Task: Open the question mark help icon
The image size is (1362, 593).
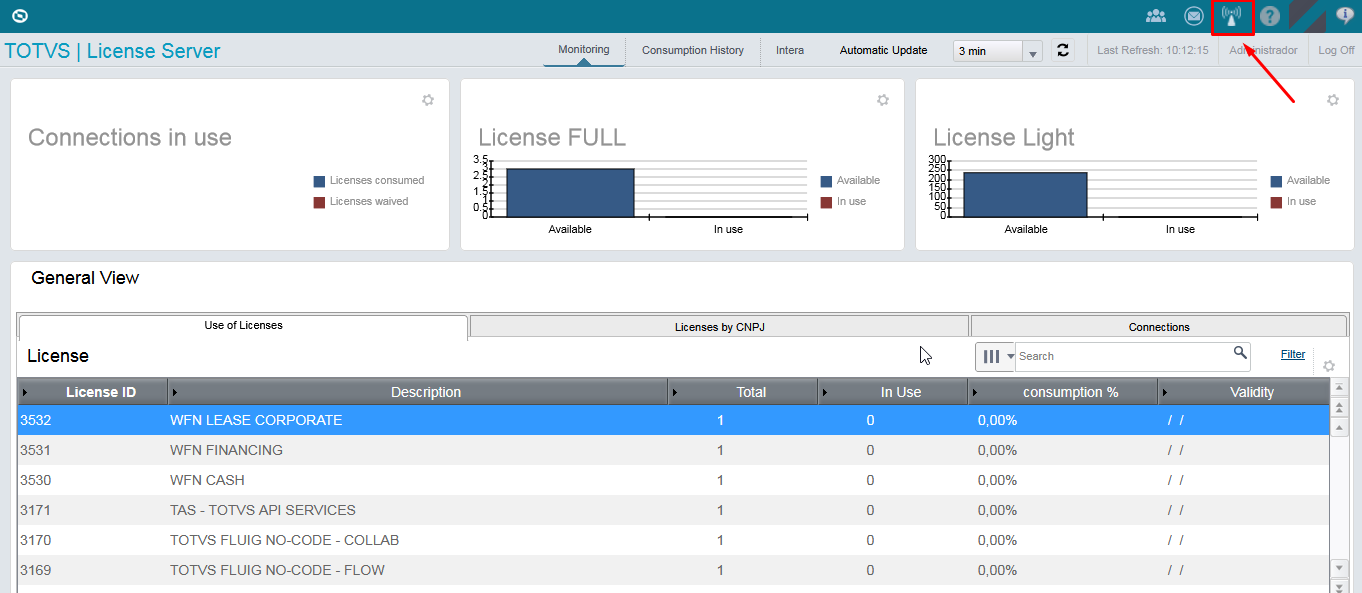Action: (x=1270, y=17)
